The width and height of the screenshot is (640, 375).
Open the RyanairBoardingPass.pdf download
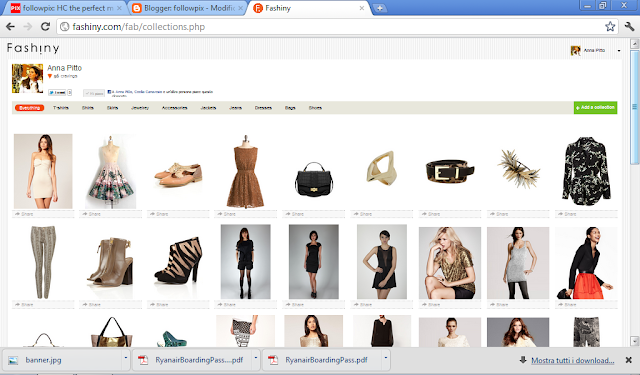point(322,360)
